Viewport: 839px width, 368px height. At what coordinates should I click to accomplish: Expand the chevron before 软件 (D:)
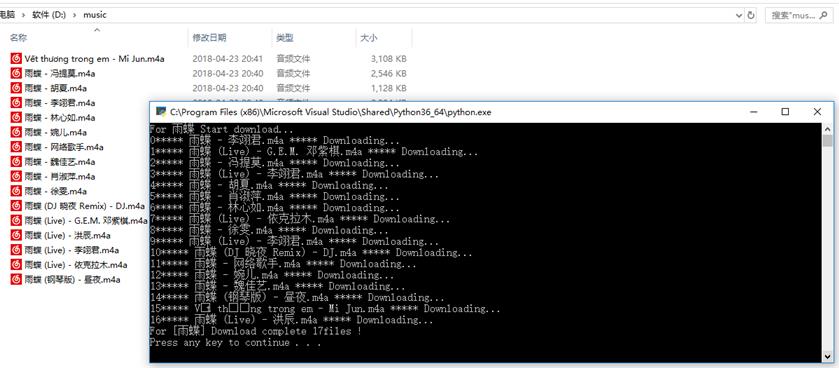pyautogui.click(x=24, y=15)
